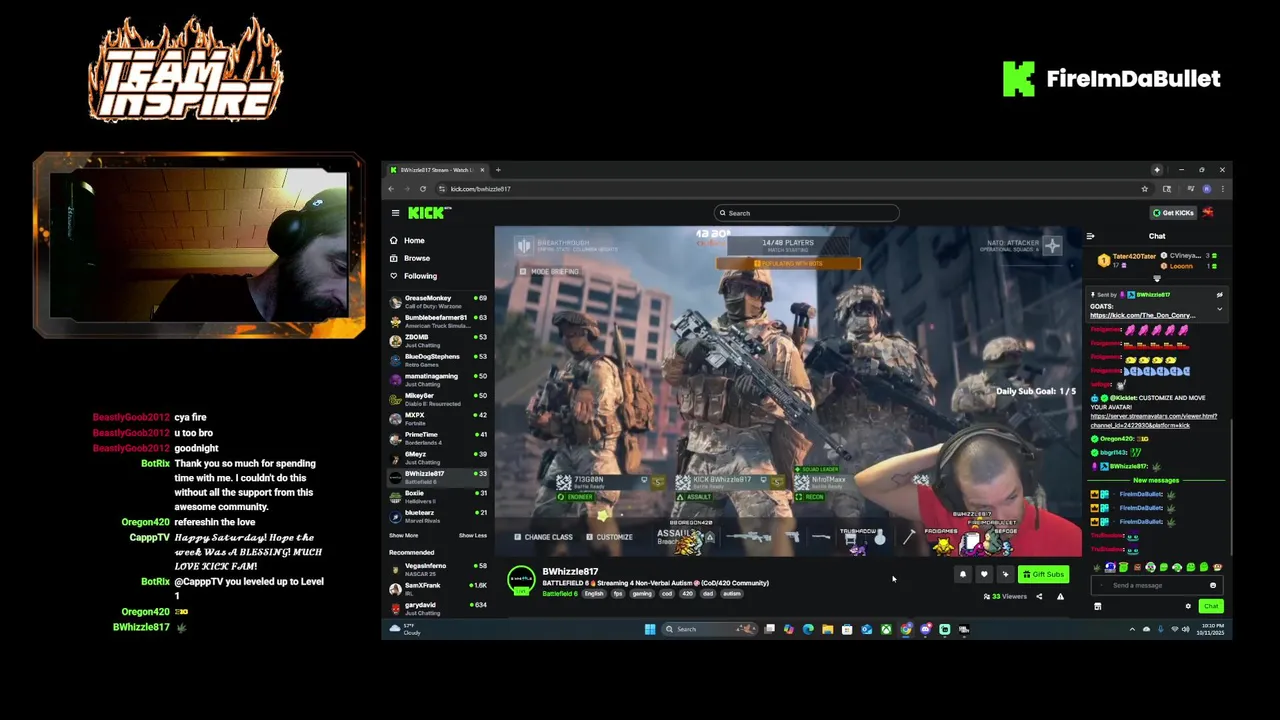
Task: Open GreaseMonkey channel in Following list
Action: [x=438, y=300]
